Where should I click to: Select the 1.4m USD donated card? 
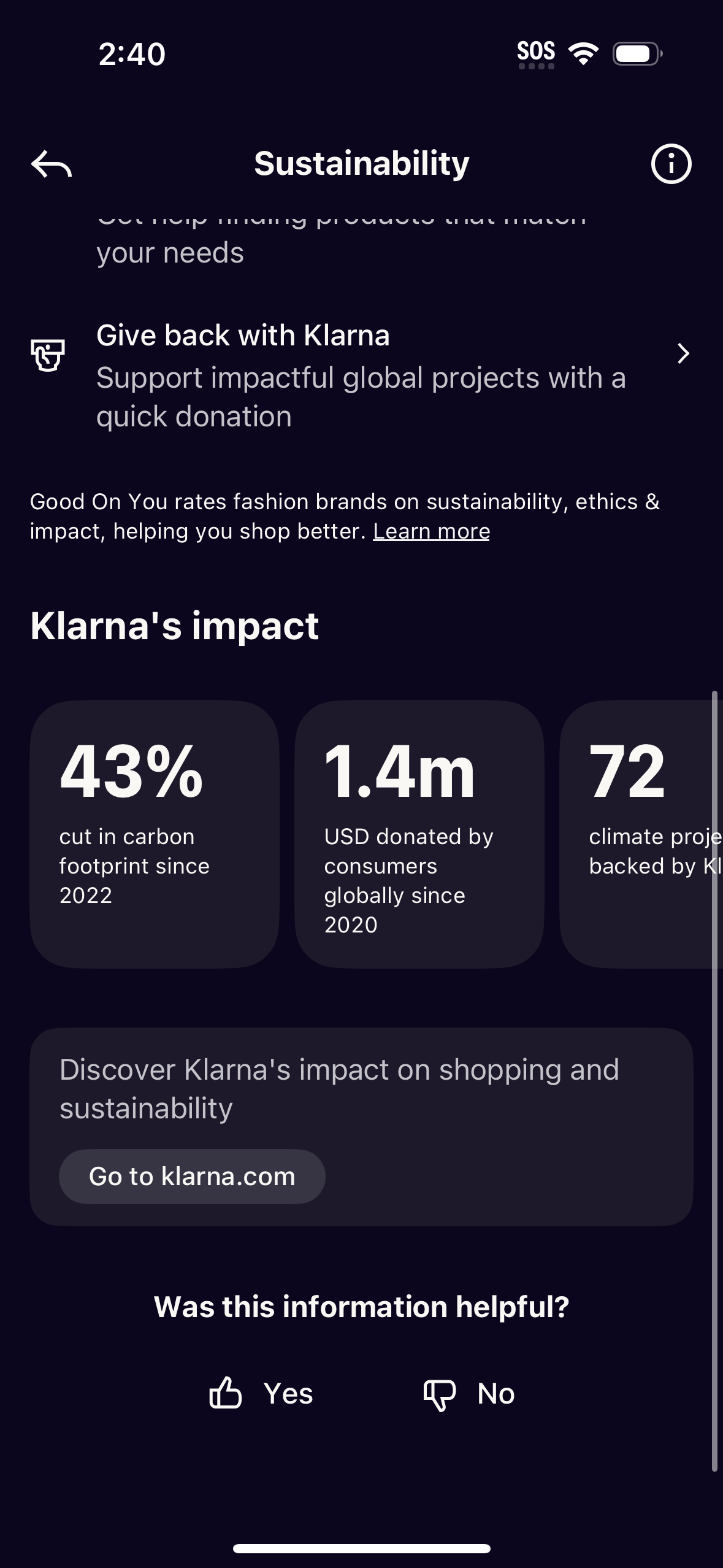(419, 834)
